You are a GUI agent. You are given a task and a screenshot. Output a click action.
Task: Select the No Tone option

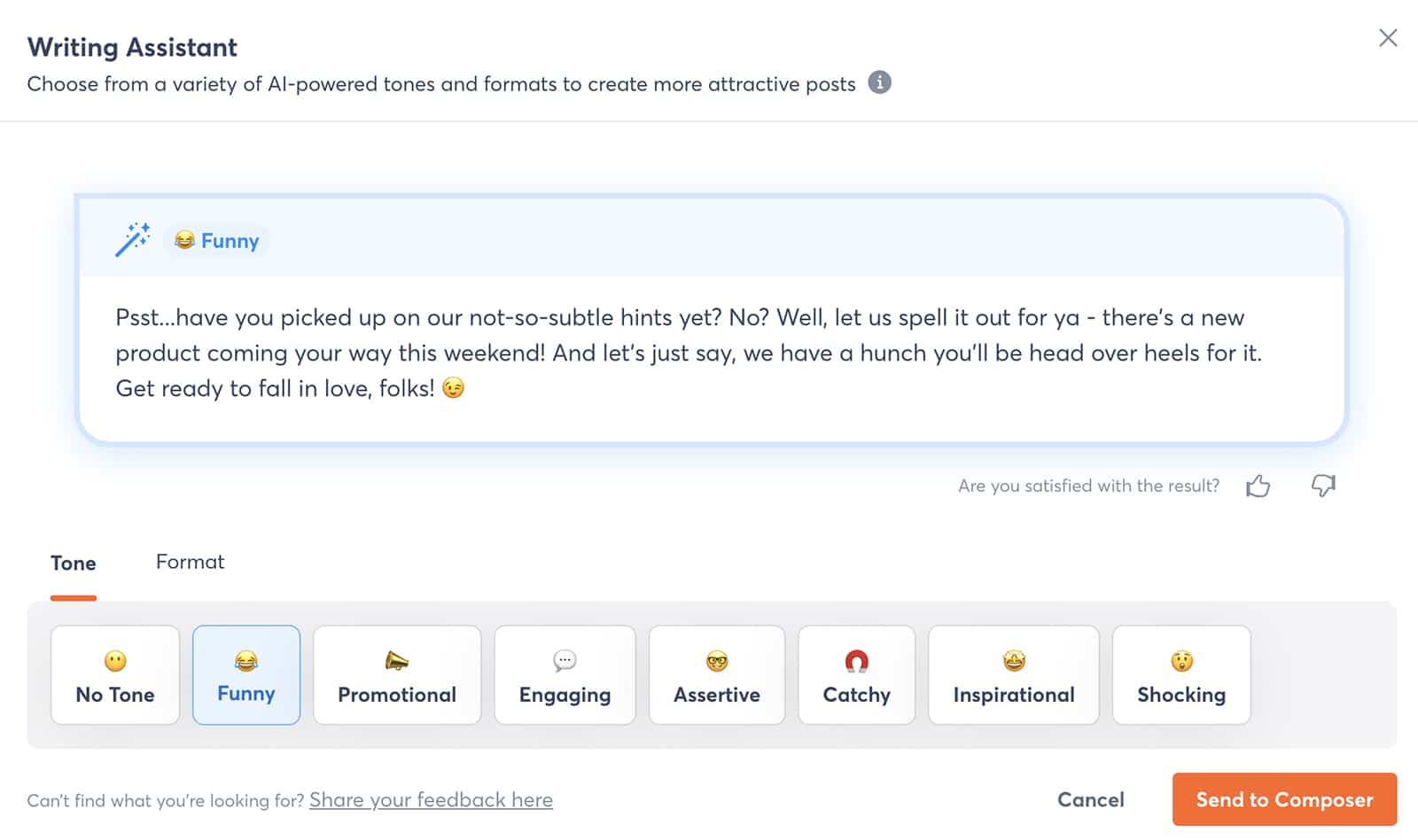pyautogui.click(x=115, y=675)
